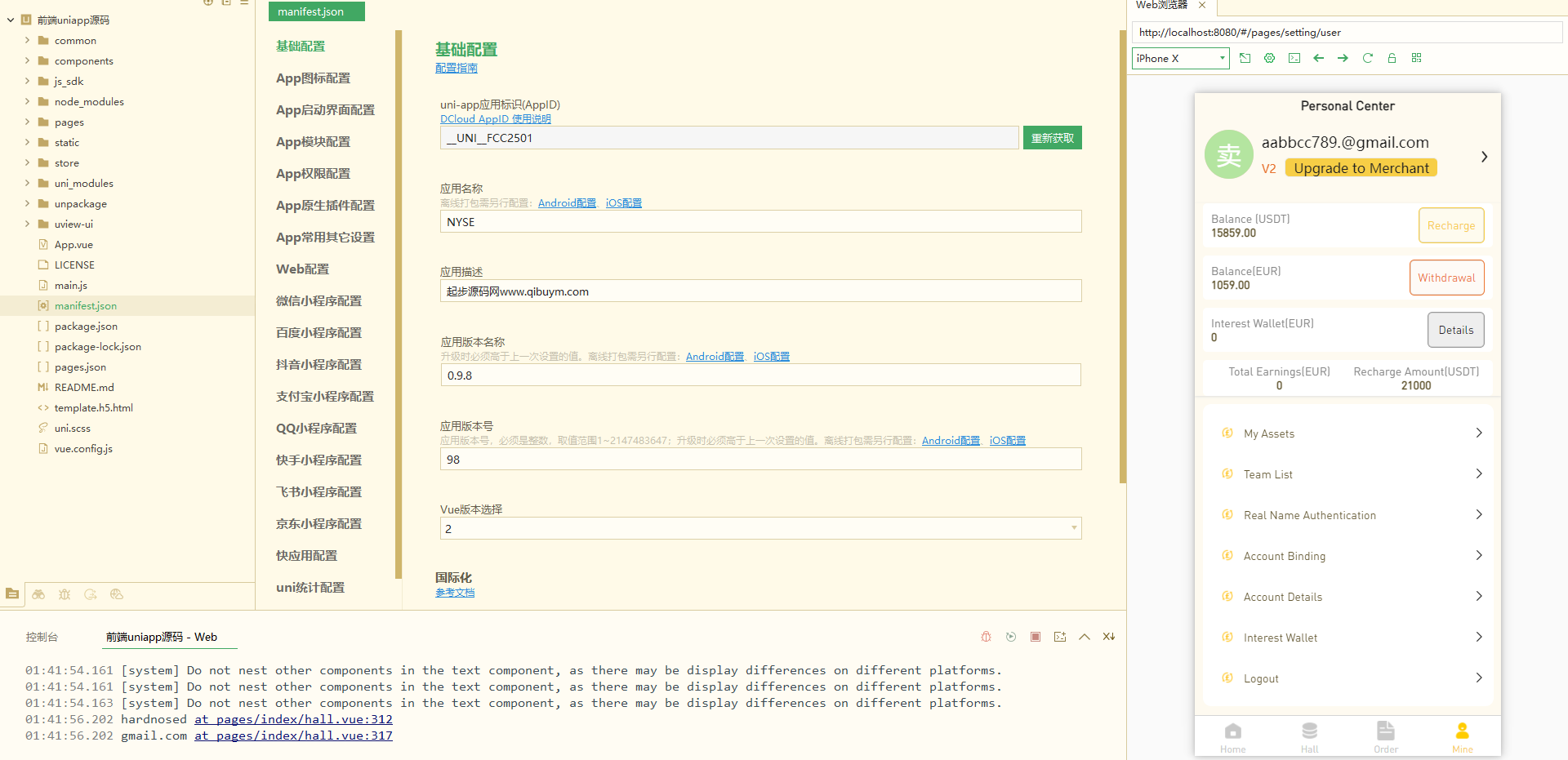The image size is (1568, 760).
Task: Switch to the 控制台 tab
Action: (x=42, y=637)
